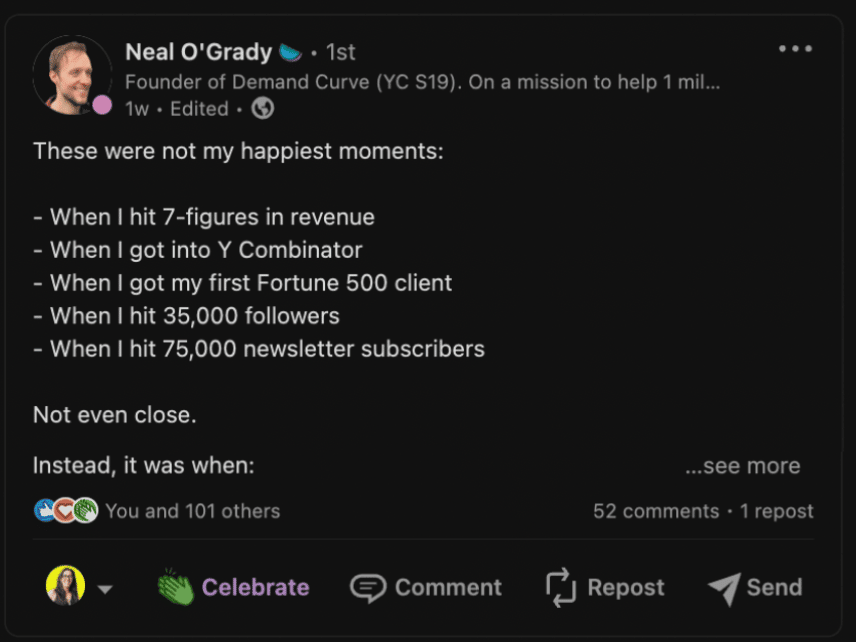This screenshot has width=856, height=642.
Task: Click the small avatar next to dropdown arrow
Action: point(65,586)
